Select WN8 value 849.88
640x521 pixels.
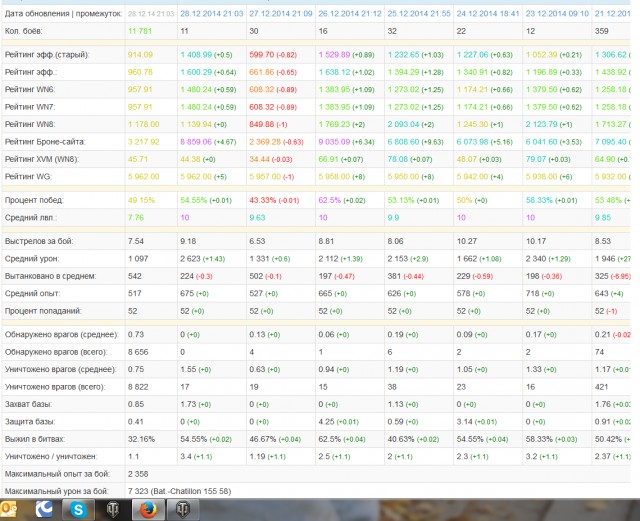[x=262, y=124]
